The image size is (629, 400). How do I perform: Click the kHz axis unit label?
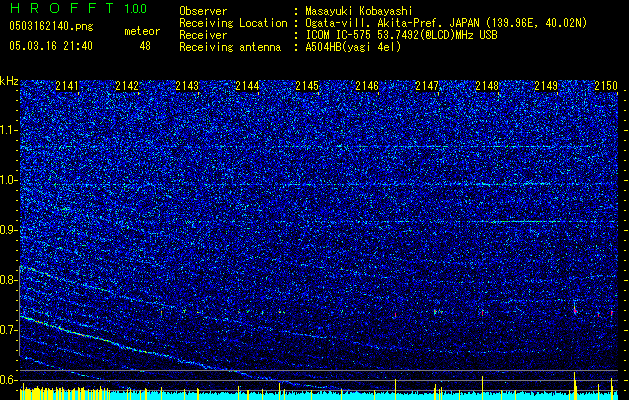[9, 81]
